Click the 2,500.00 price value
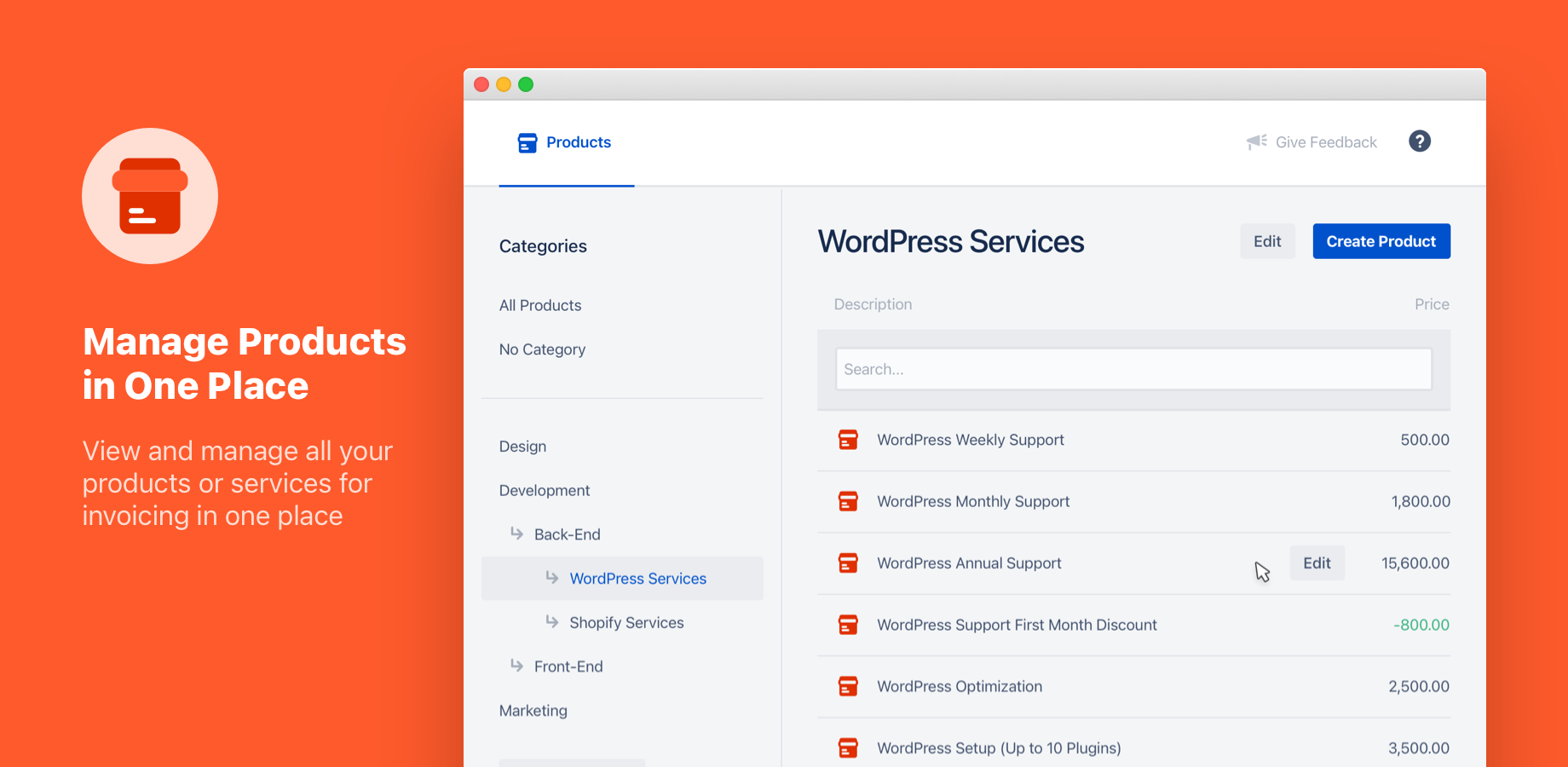The width and height of the screenshot is (1568, 767). tap(1419, 687)
